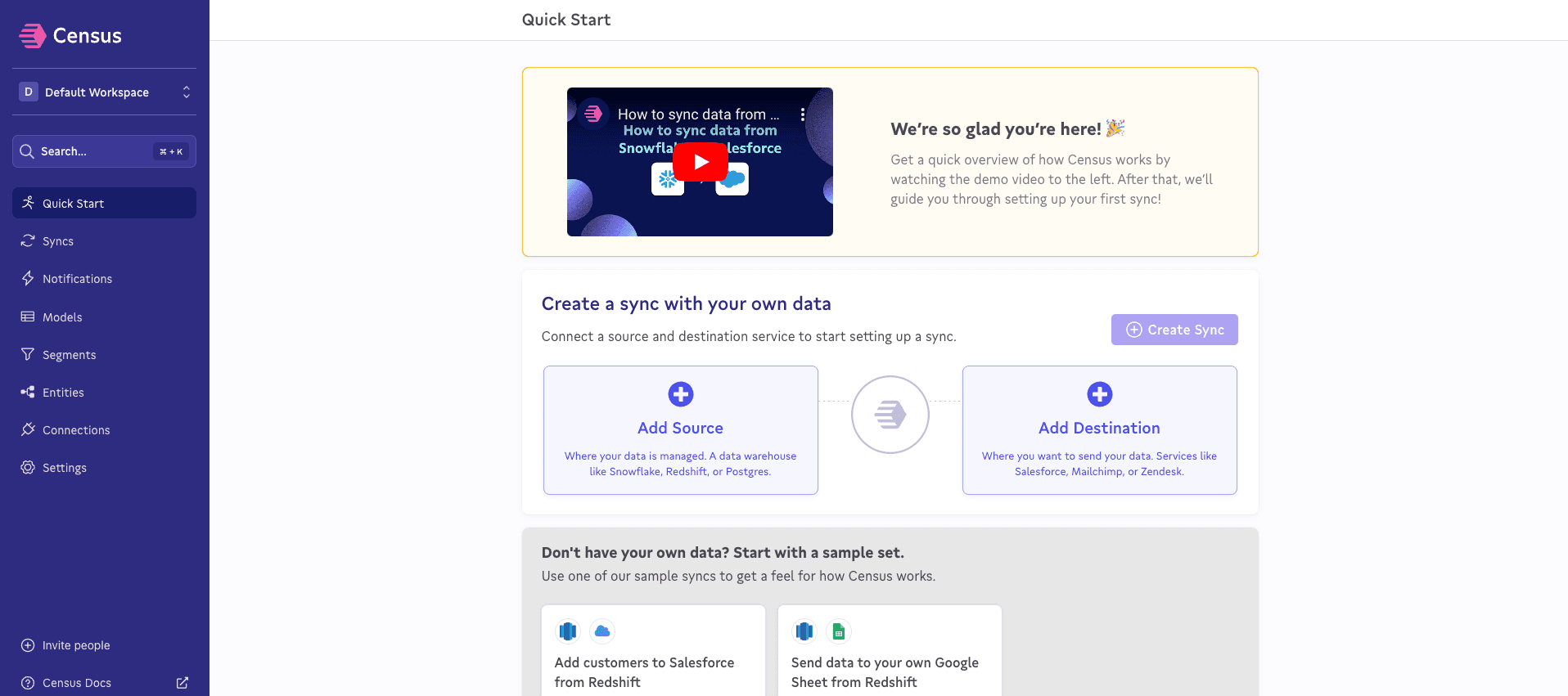The image size is (1568, 696).
Task: Click Invite people link
Action: 75,645
